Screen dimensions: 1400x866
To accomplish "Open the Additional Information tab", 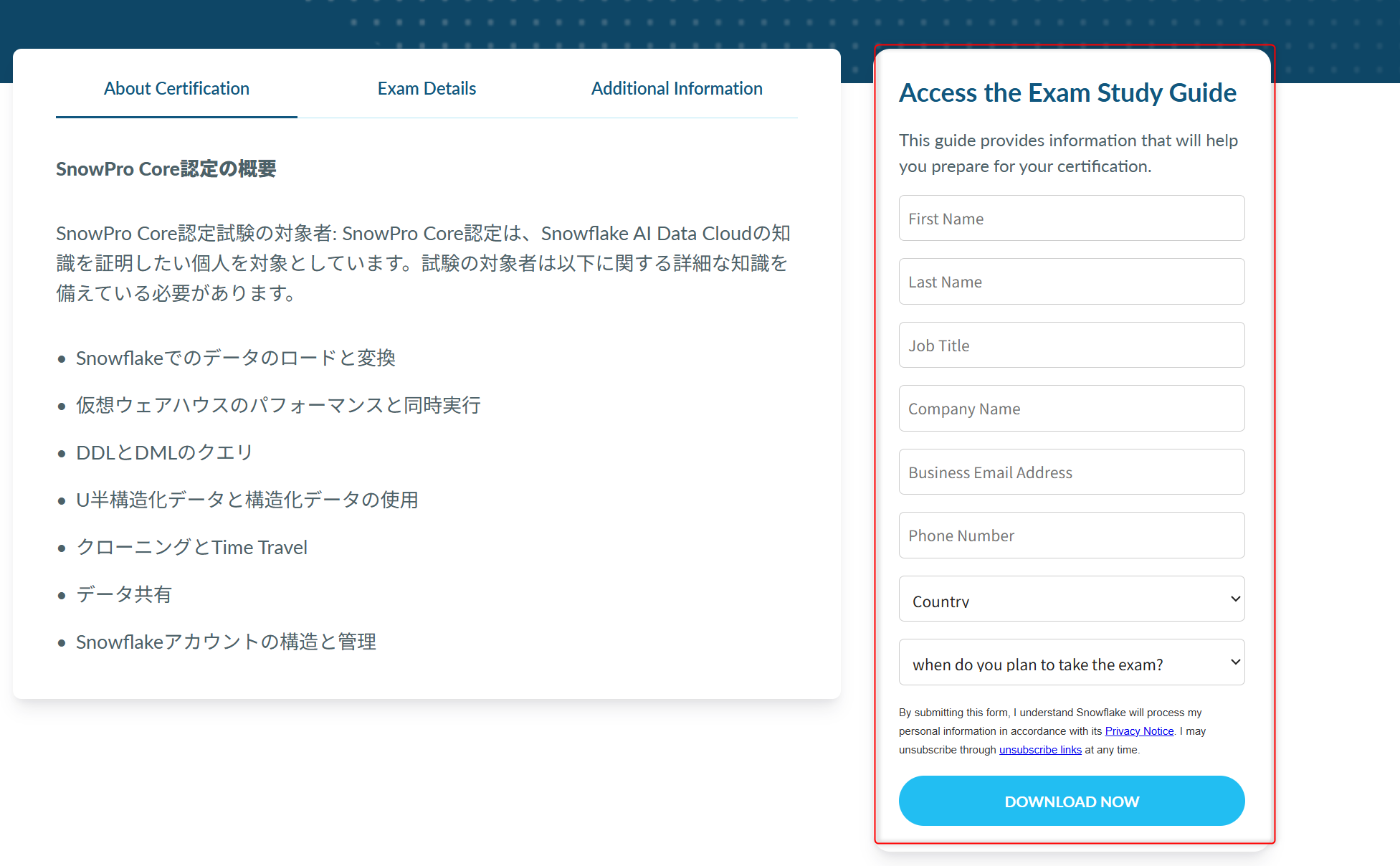I will [x=677, y=88].
